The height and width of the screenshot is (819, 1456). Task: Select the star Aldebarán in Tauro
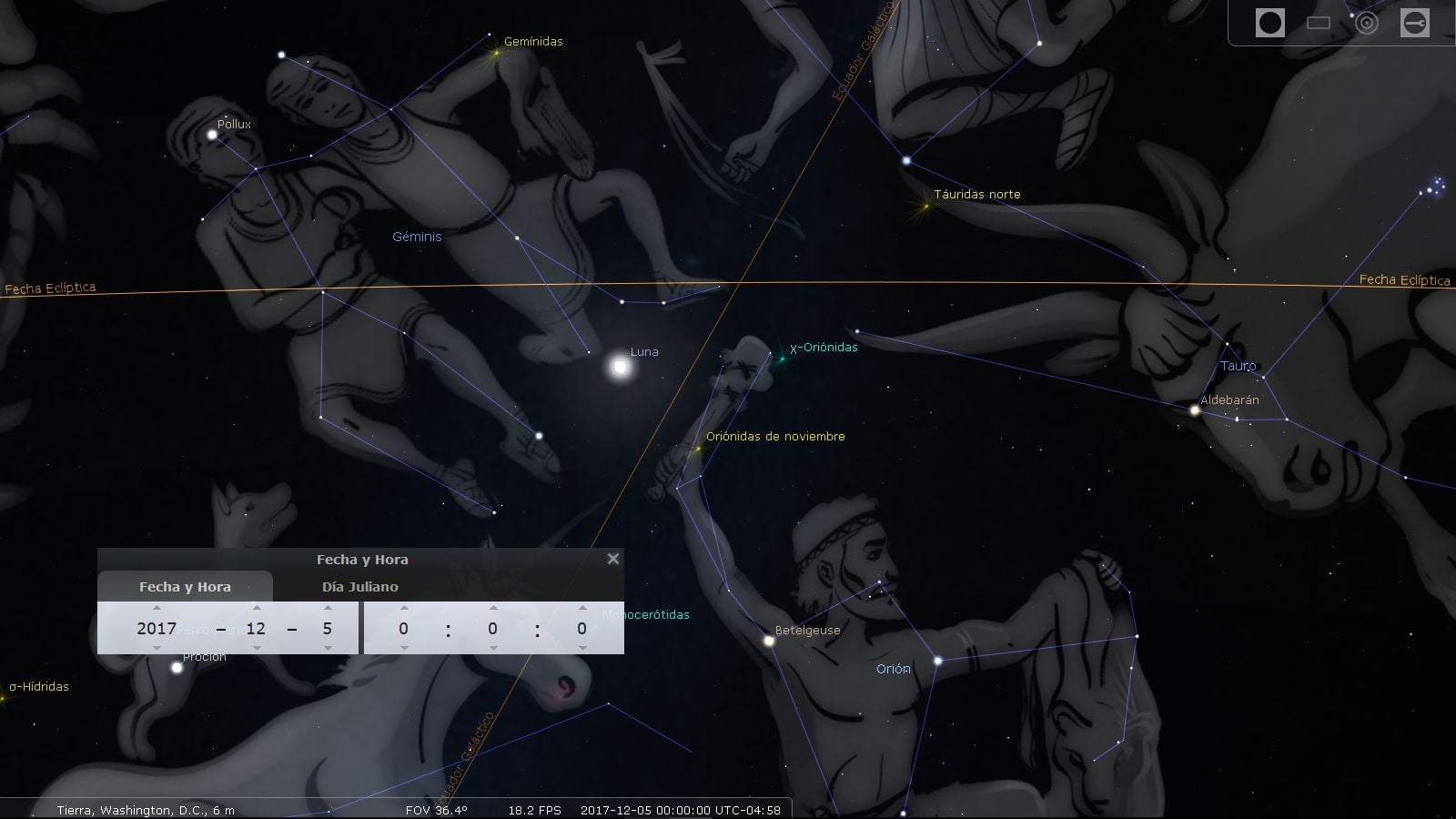1195,410
